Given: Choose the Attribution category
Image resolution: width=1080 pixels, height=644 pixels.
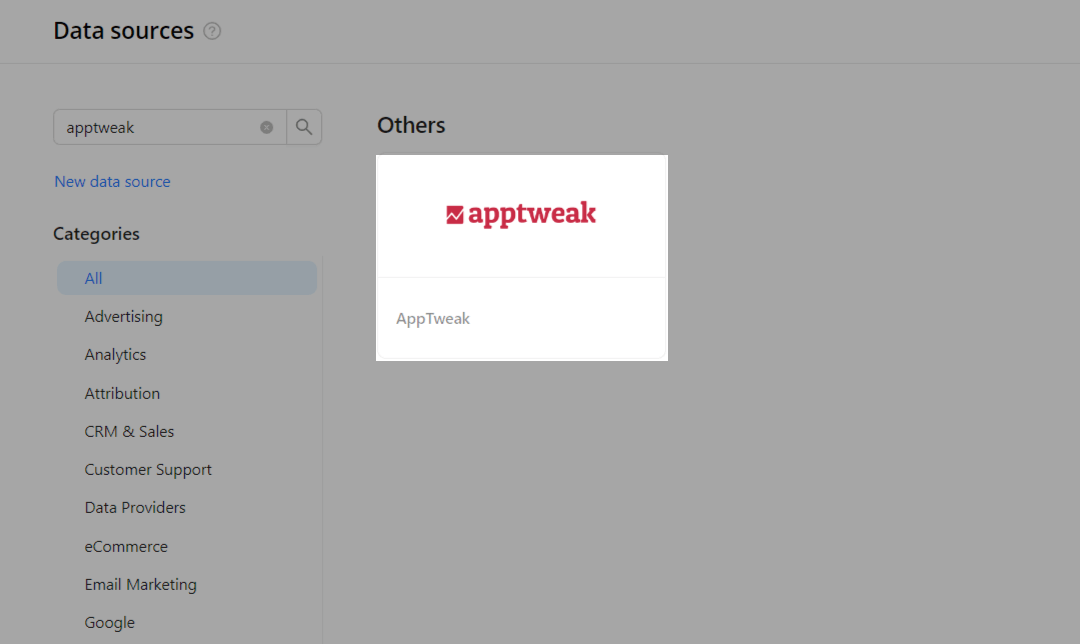Looking at the screenshot, I should [x=122, y=393].
